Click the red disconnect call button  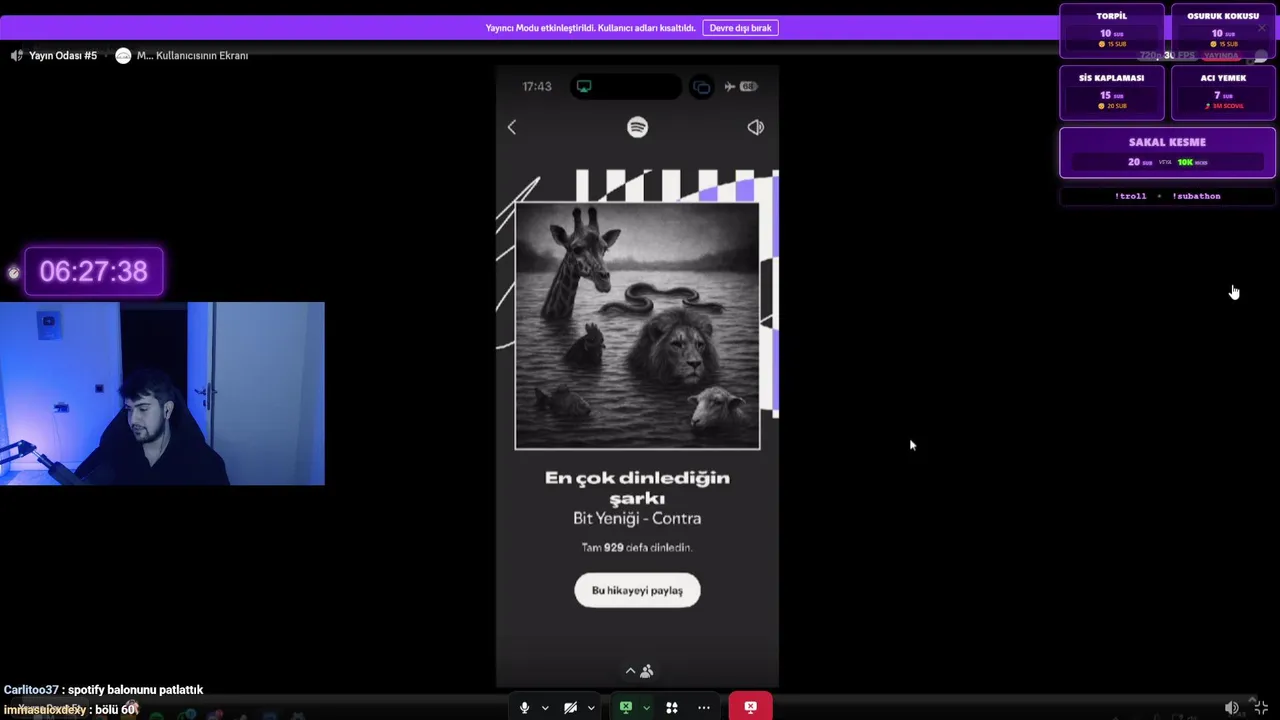pyautogui.click(x=750, y=706)
